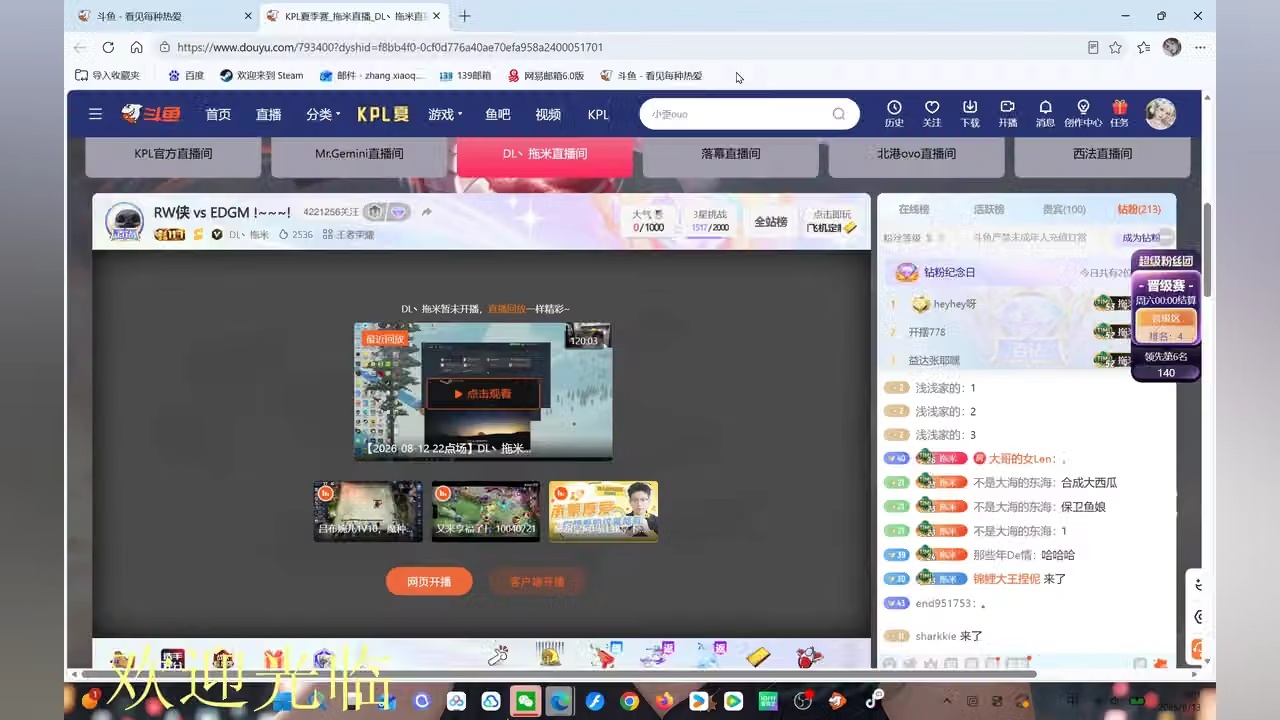Open the 活跃榜 ranking tab
Viewport: 1280px width, 720px height.
989,209
